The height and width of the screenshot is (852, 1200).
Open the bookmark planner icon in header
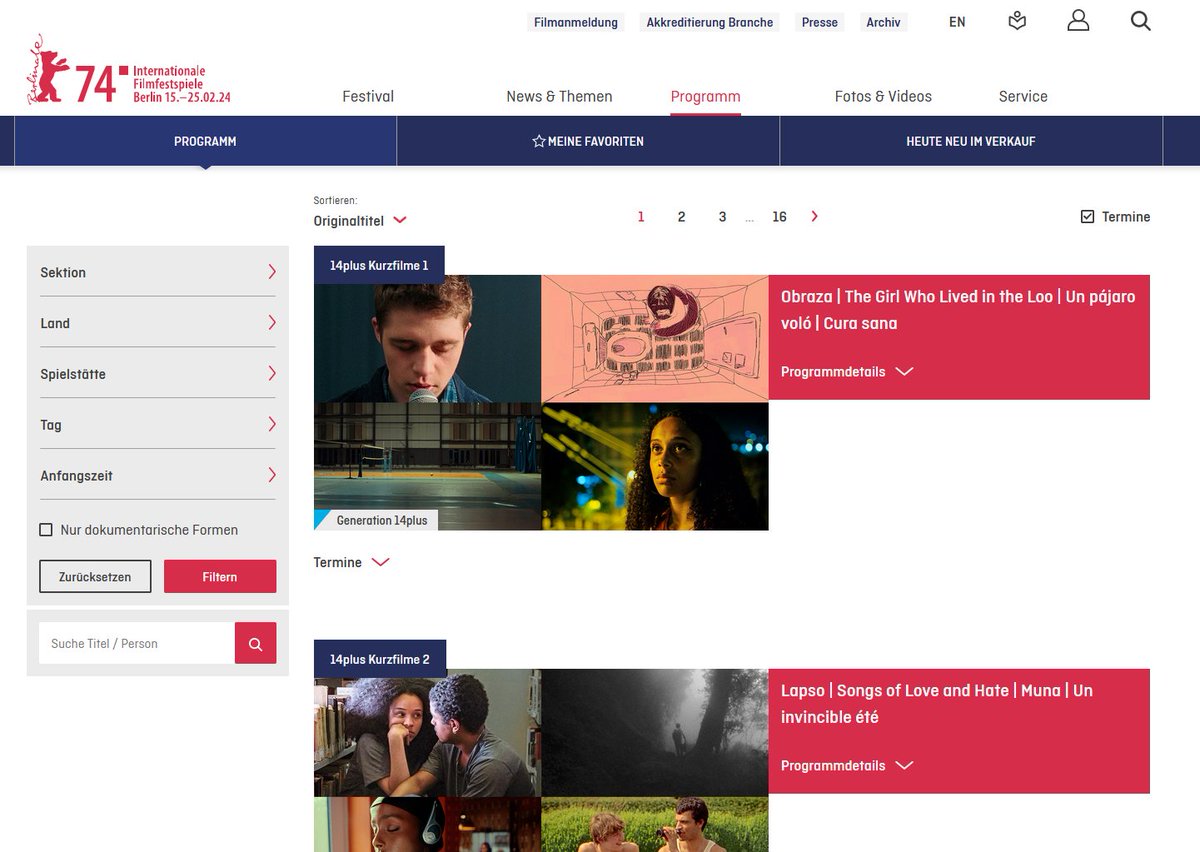(1017, 21)
